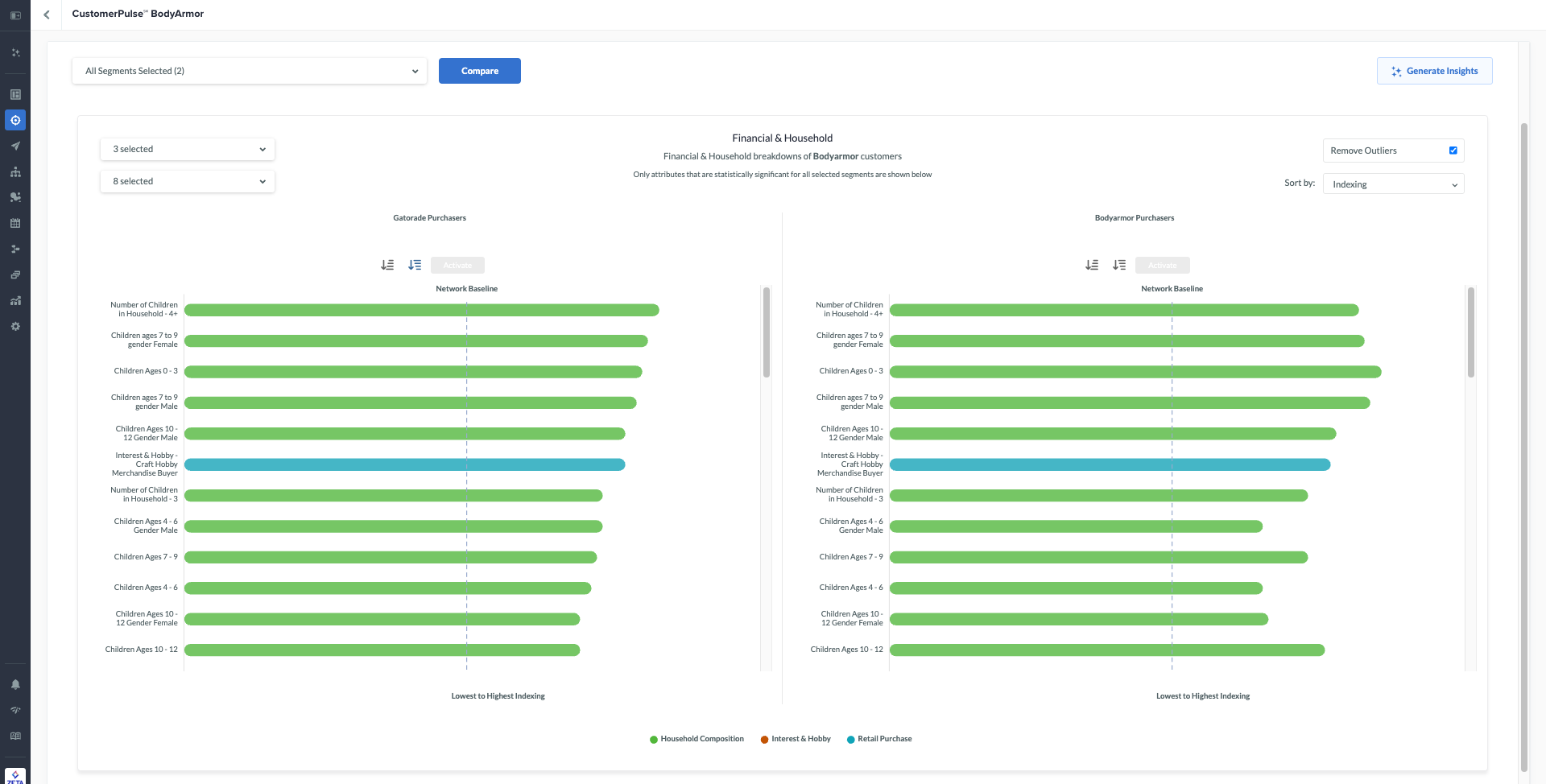Click the Zeta logo at sidebar bottom
1546x784 pixels.
pyautogui.click(x=15, y=777)
